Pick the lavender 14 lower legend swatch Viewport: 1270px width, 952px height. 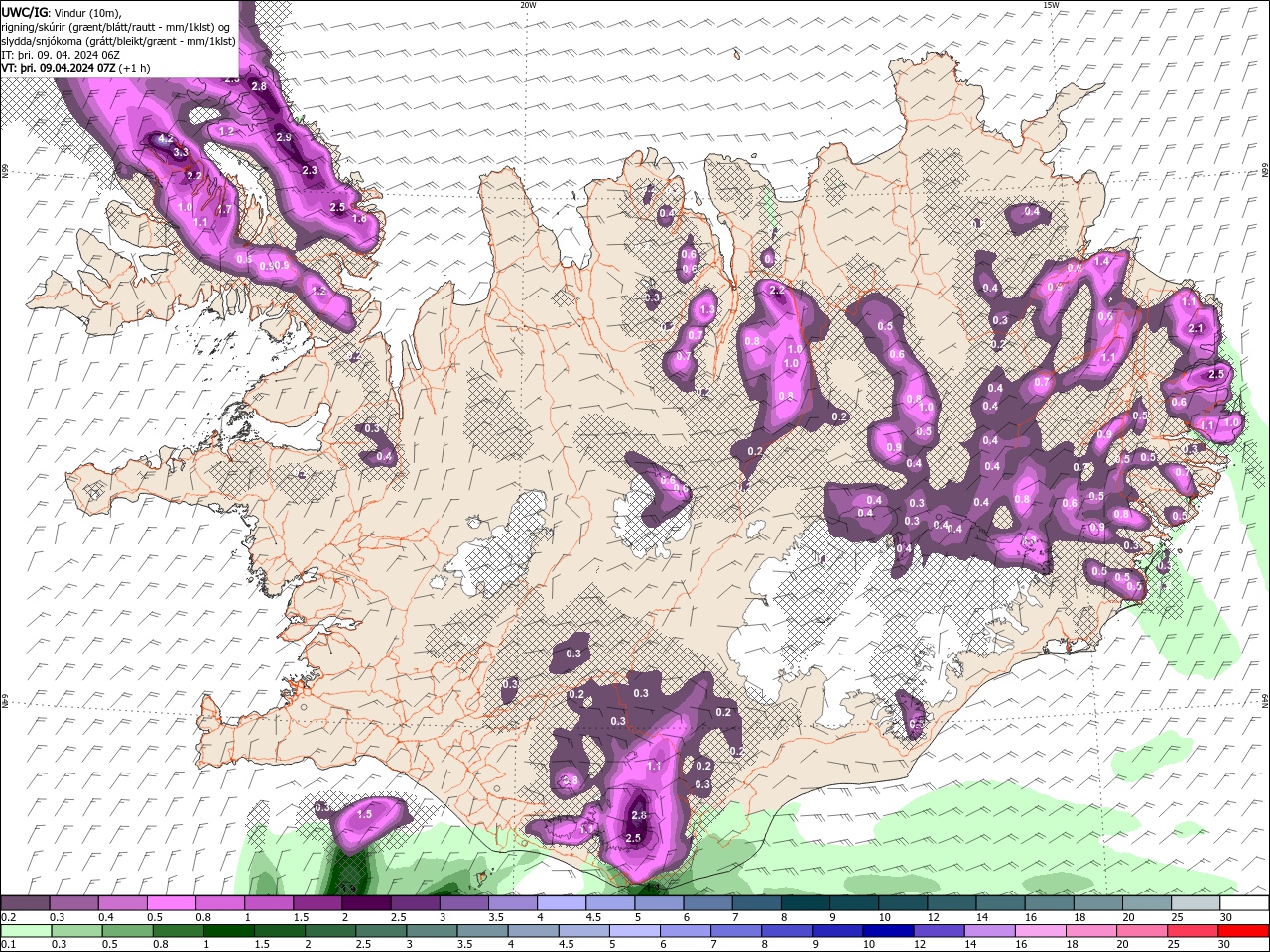[x=988, y=931]
